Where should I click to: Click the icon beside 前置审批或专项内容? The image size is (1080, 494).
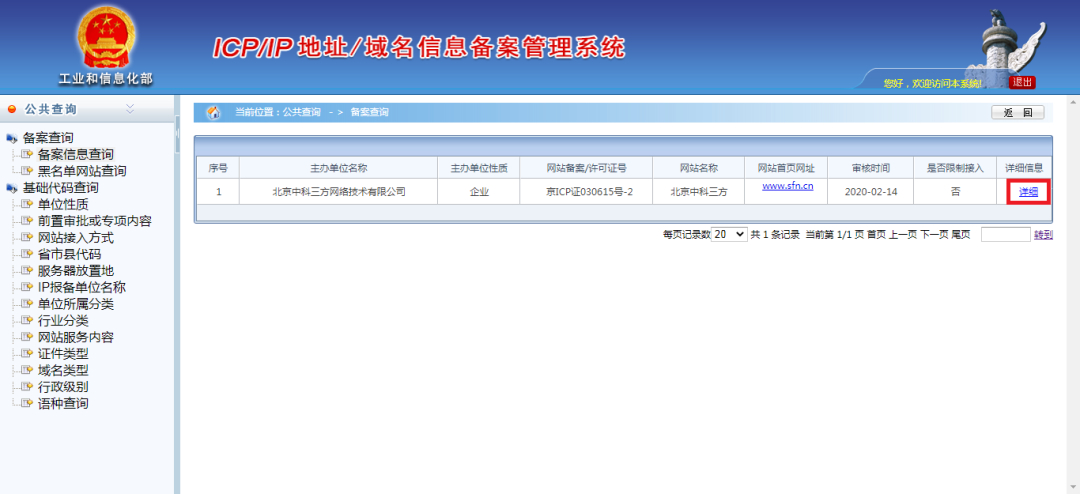(28, 221)
